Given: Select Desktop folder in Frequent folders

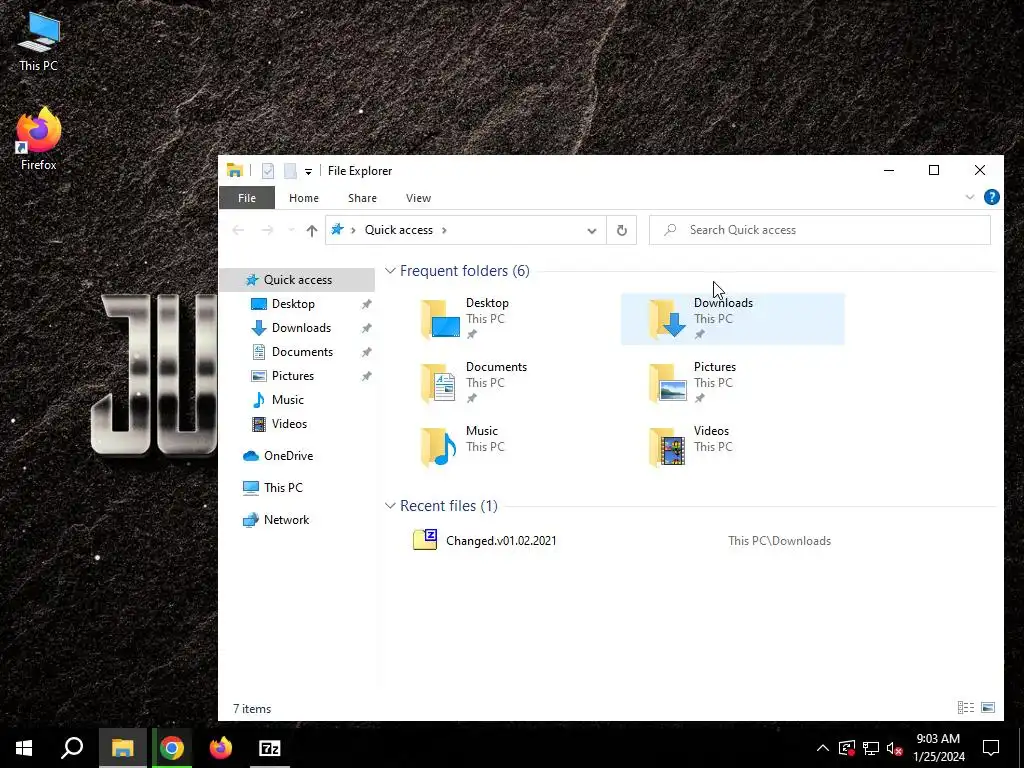Looking at the screenshot, I should pos(505,319).
